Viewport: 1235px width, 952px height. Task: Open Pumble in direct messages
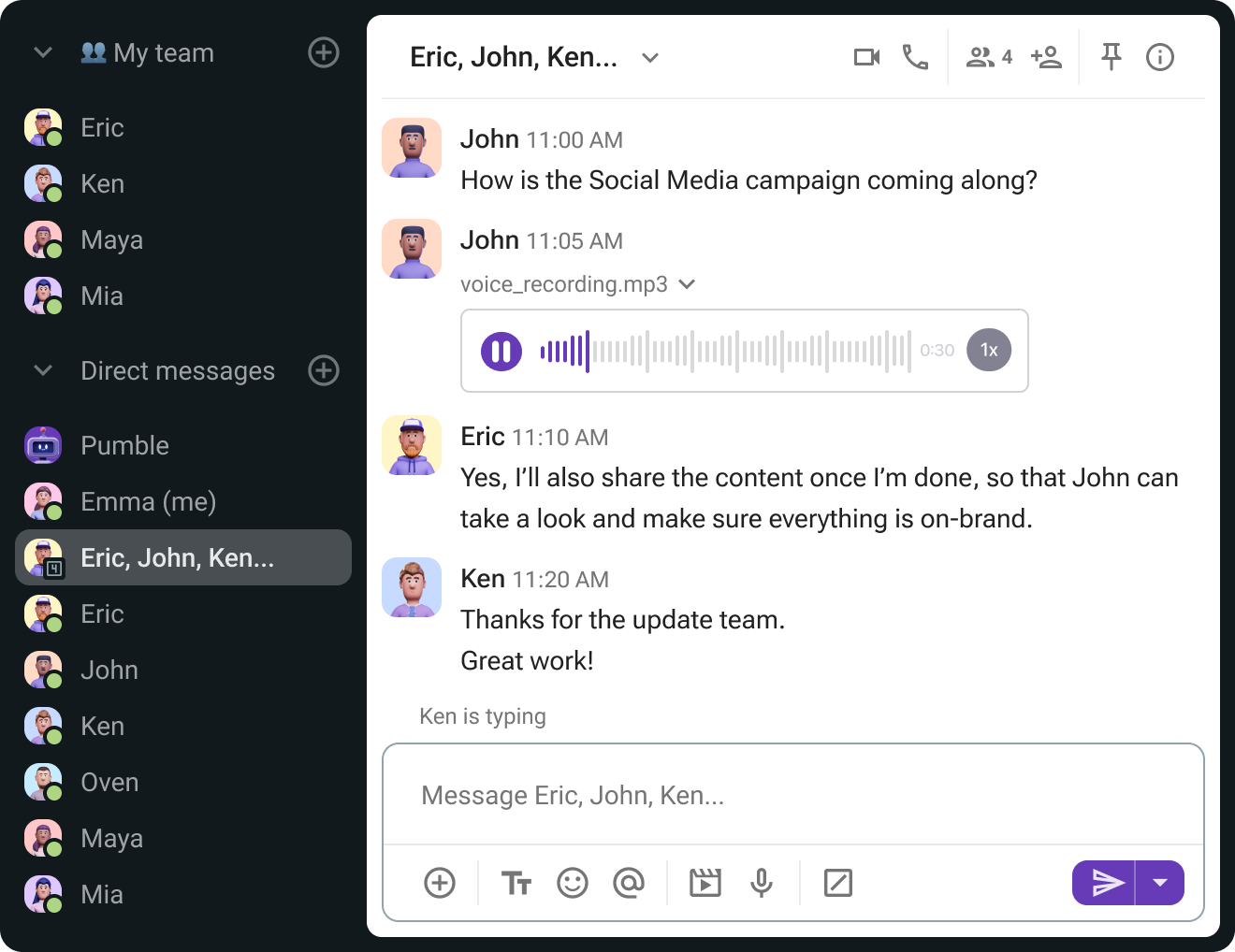click(x=124, y=446)
